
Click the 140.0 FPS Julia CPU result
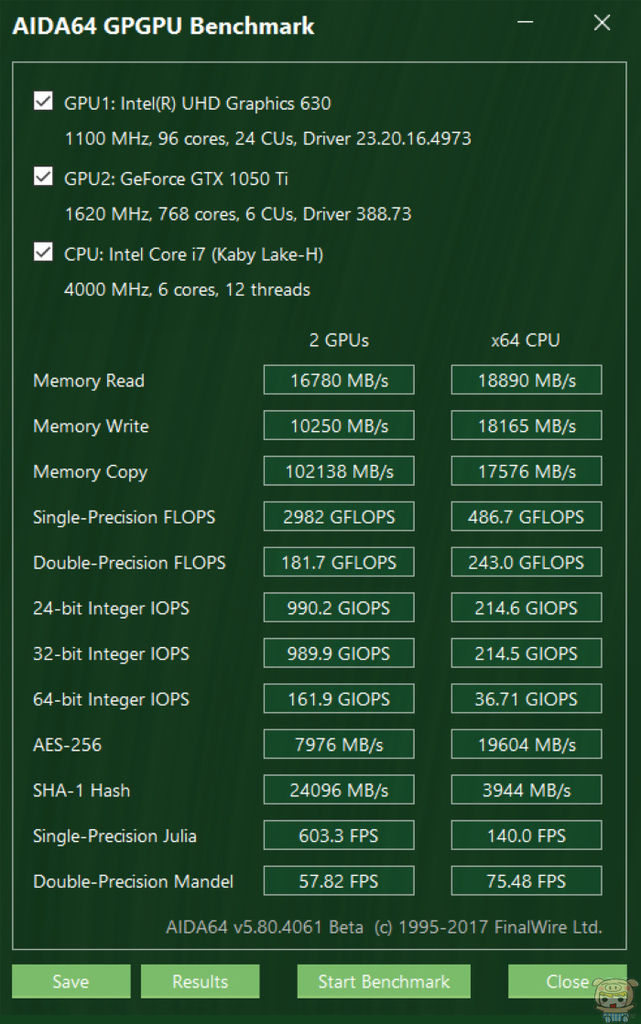point(526,836)
